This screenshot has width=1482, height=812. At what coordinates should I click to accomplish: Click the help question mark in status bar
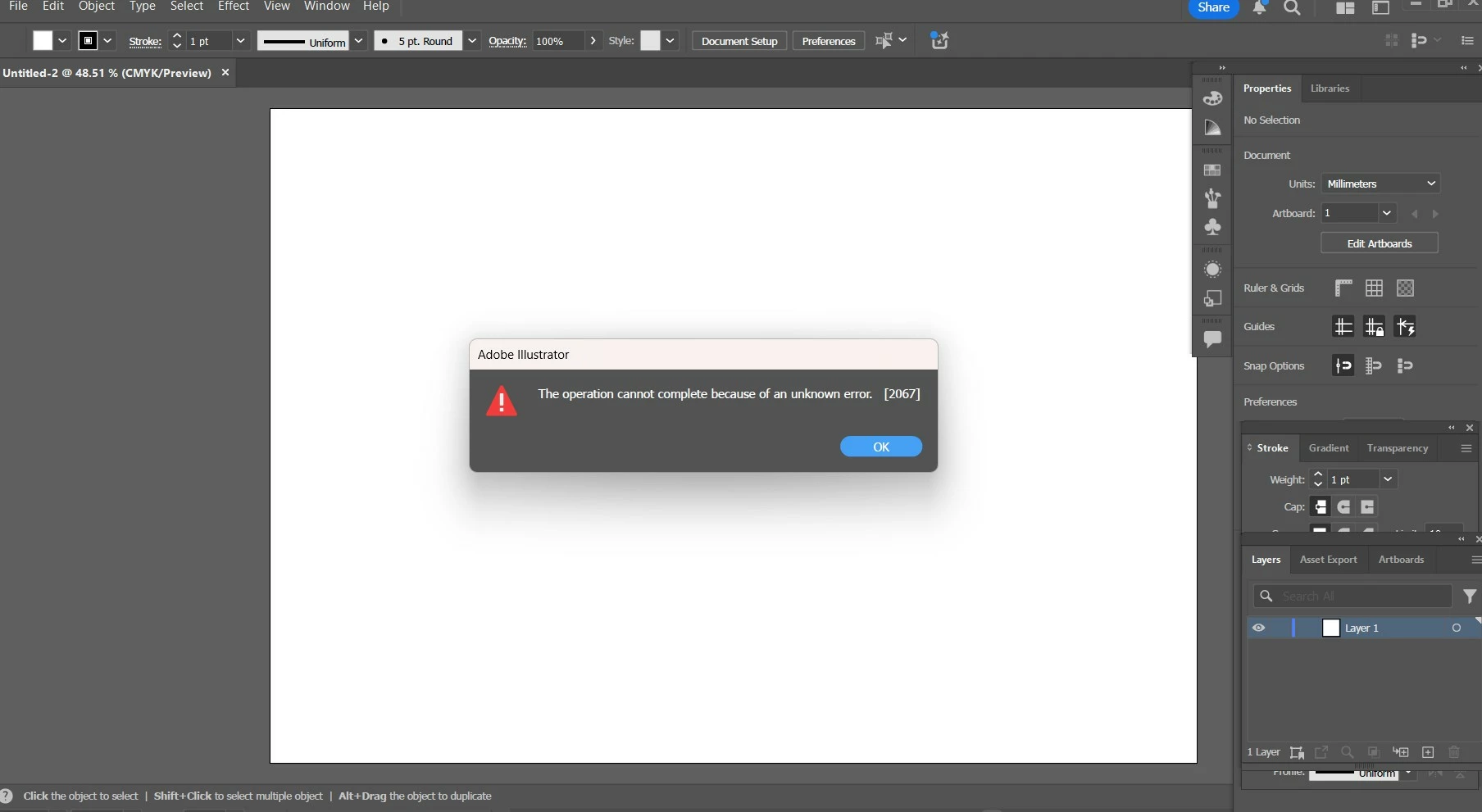[7, 796]
